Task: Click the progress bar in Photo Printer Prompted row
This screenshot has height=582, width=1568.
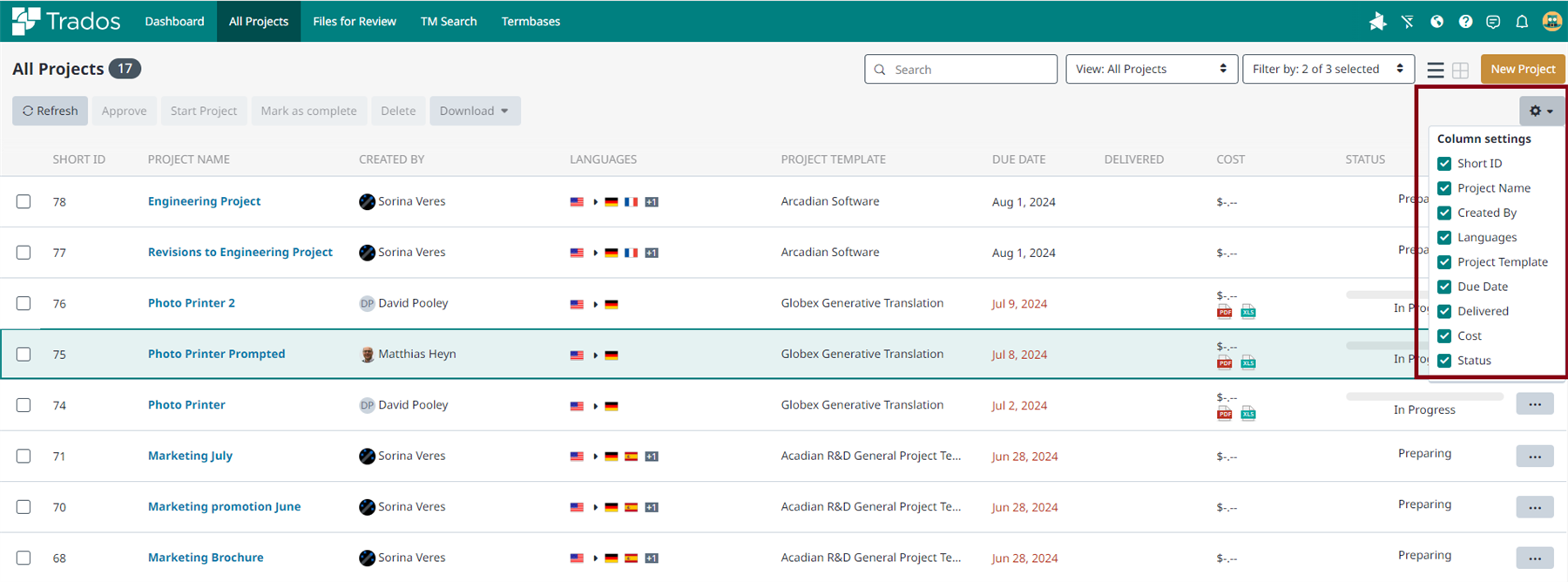Action: click(x=1381, y=346)
